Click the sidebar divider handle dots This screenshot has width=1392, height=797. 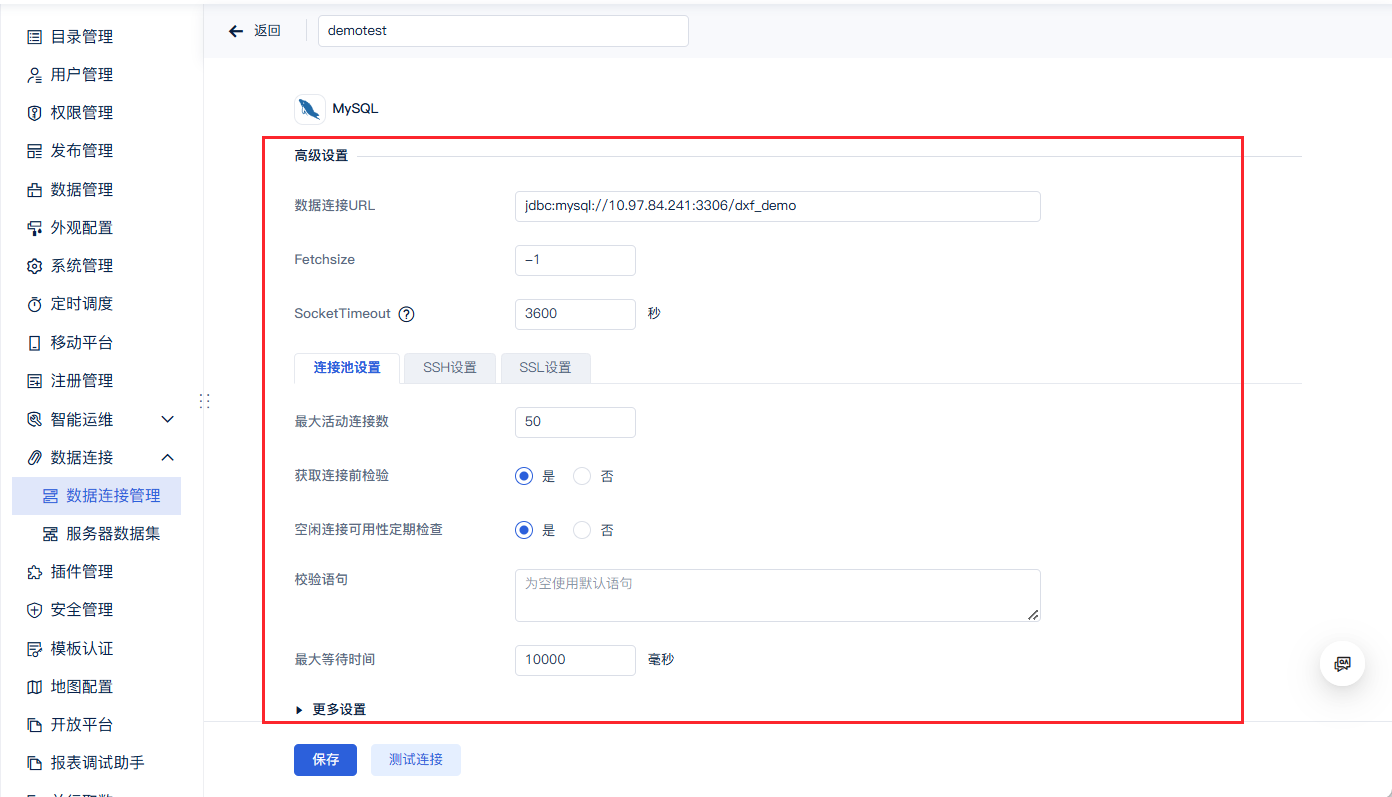pos(204,401)
